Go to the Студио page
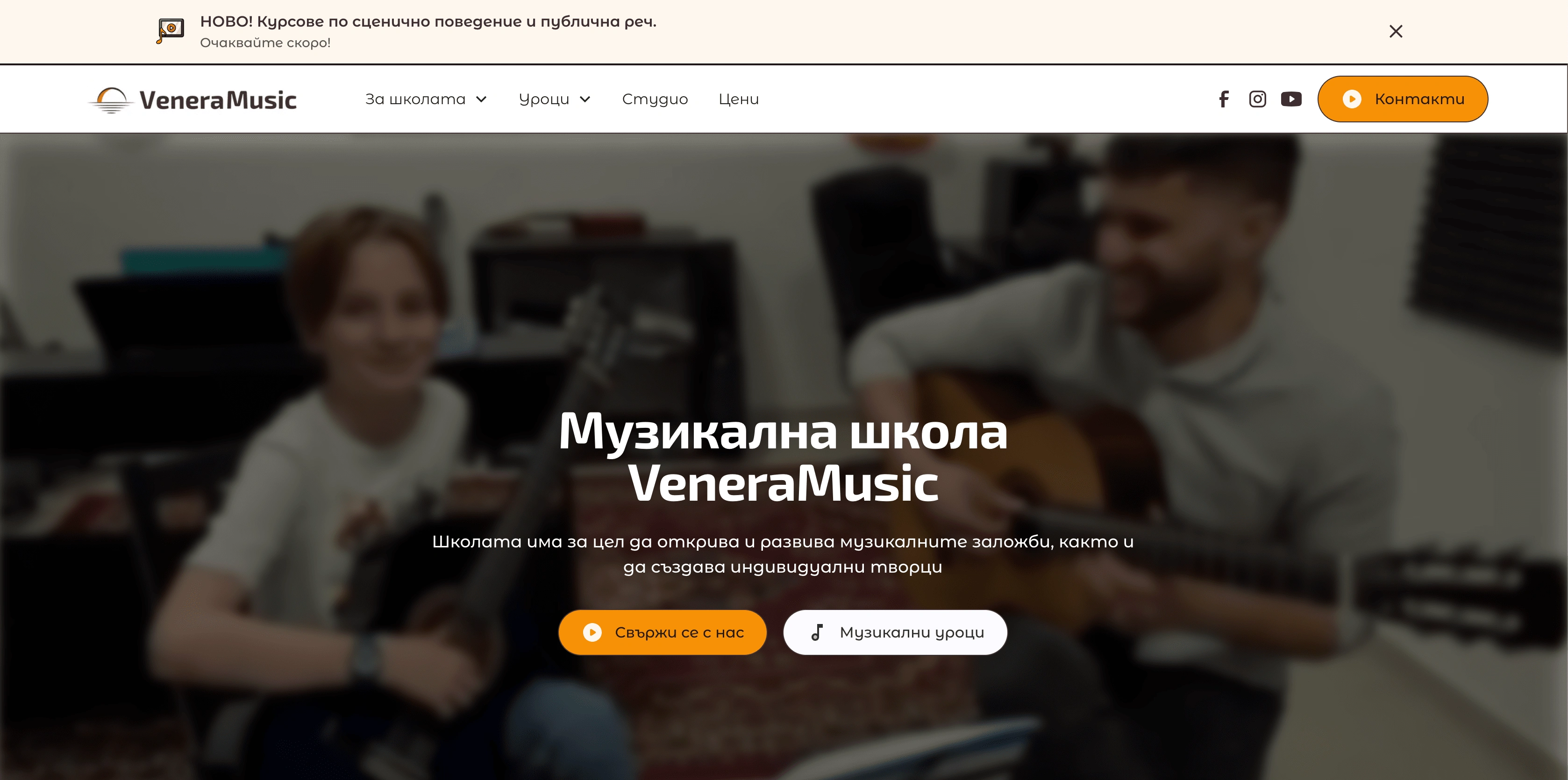Image resolution: width=1568 pixels, height=780 pixels. tap(655, 99)
